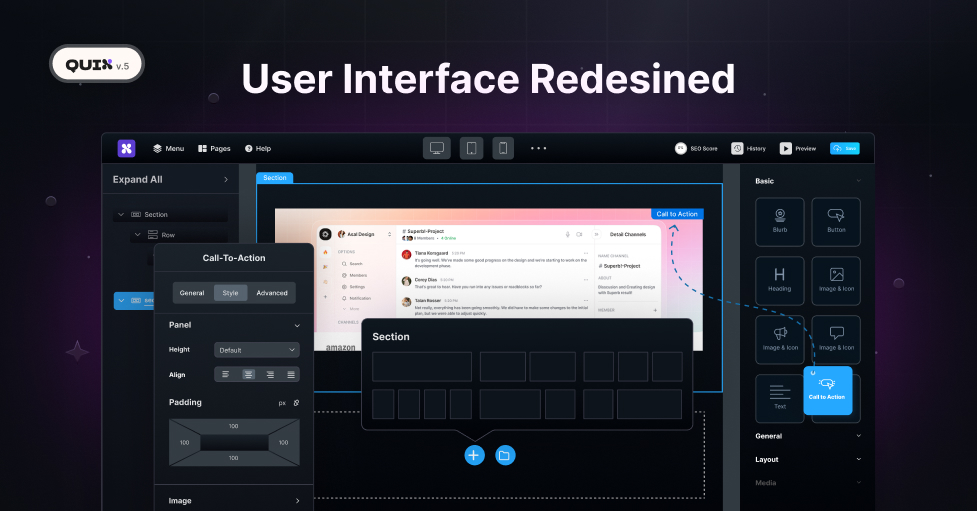Switch to desktop device preview
The height and width of the screenshot is (511, 977).
pyautogui.click(x=437, y=148)
